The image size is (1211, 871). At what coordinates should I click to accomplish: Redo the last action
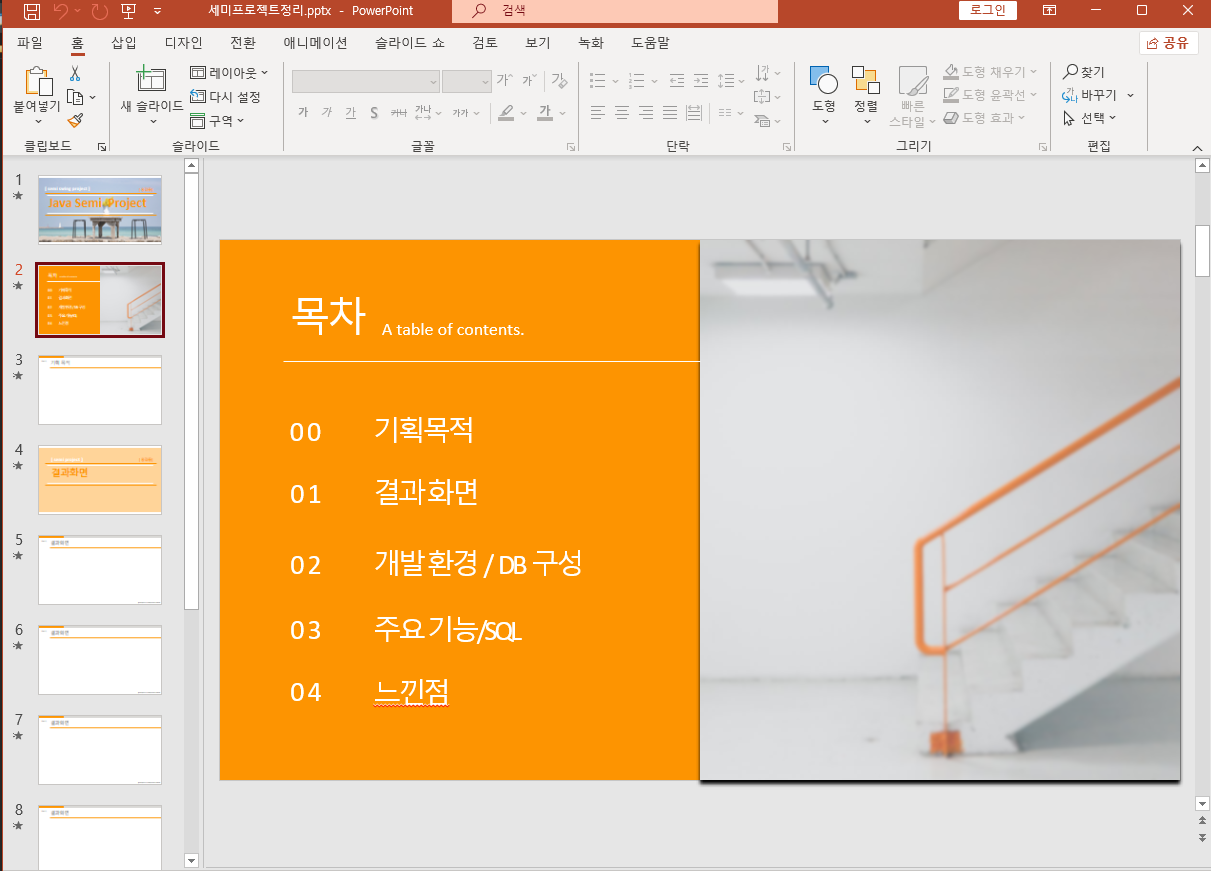click(99, 11)
